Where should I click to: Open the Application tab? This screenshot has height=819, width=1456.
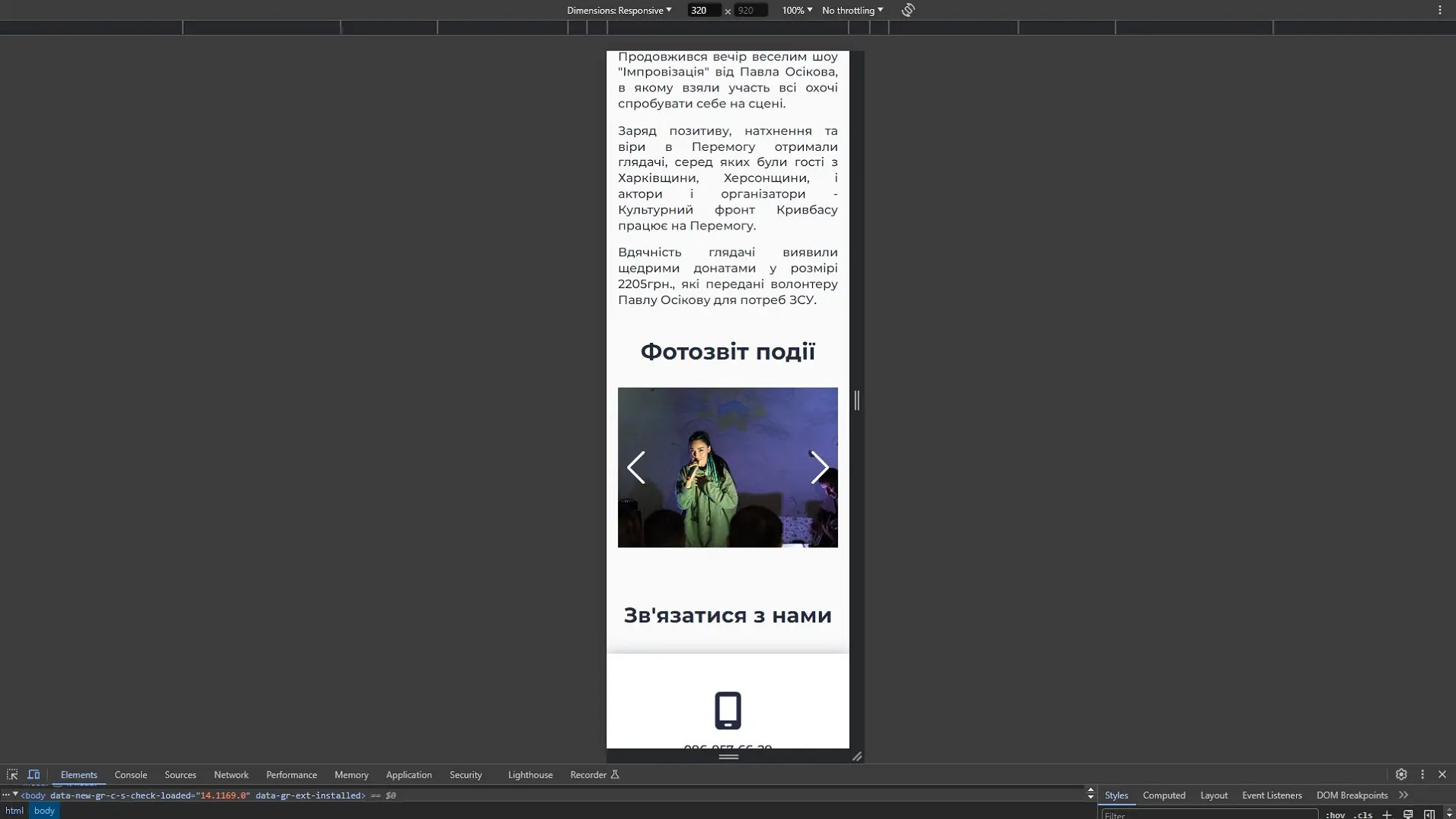409,775
